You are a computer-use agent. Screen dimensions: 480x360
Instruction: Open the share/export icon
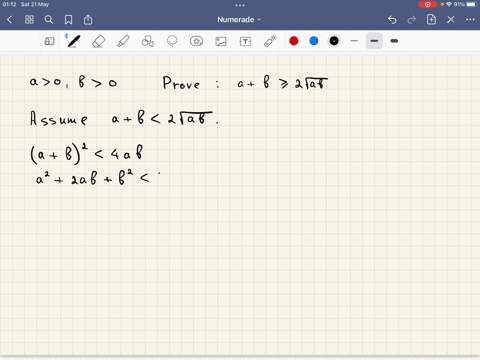pyautogui.click(x=88, y=20)
